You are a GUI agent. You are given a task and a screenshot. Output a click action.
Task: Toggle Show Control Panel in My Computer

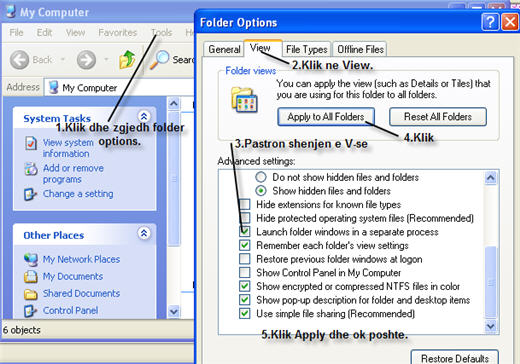[245, 273]
